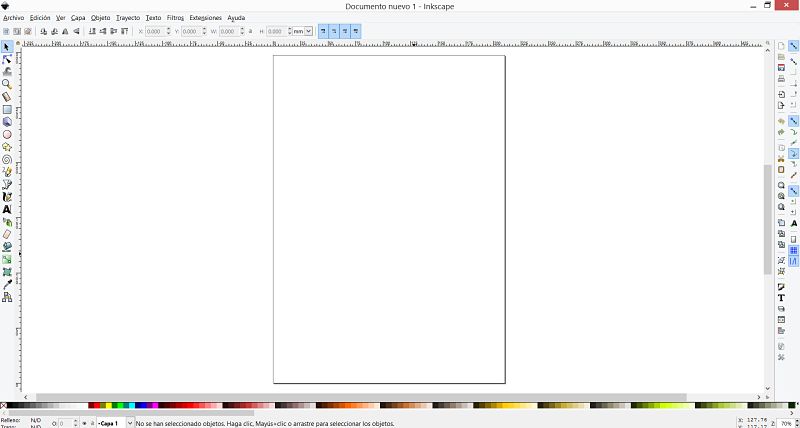This screenshot has height=428, width=800.
Task: Toggle Capa 1 layer visibility eye
Action: point(85,423)
